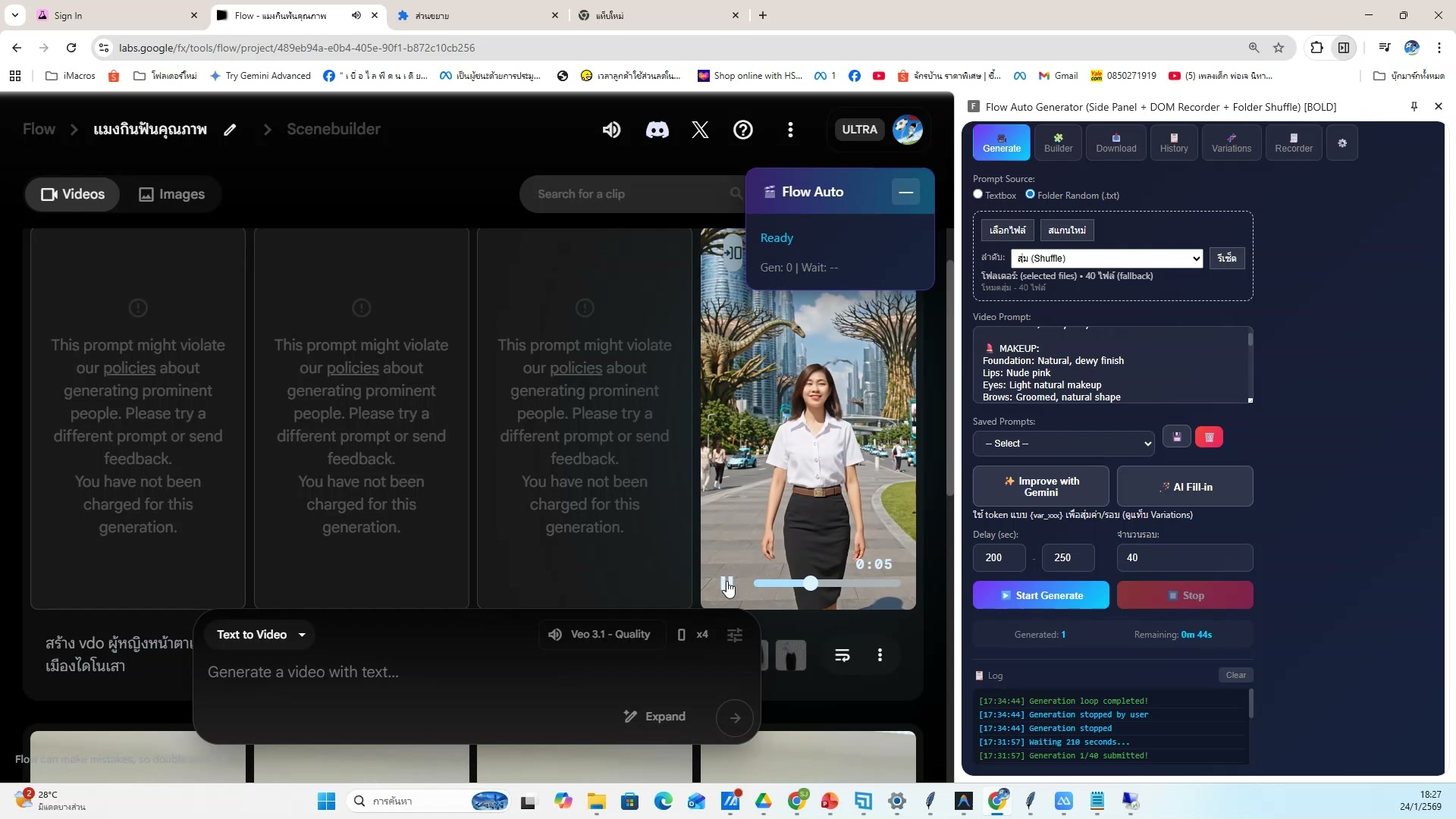The height and width of the screenshot is (819, 1456).
Task: Toggle the pin on Flow Auto panel
Action: click(x=1413, y=106)
